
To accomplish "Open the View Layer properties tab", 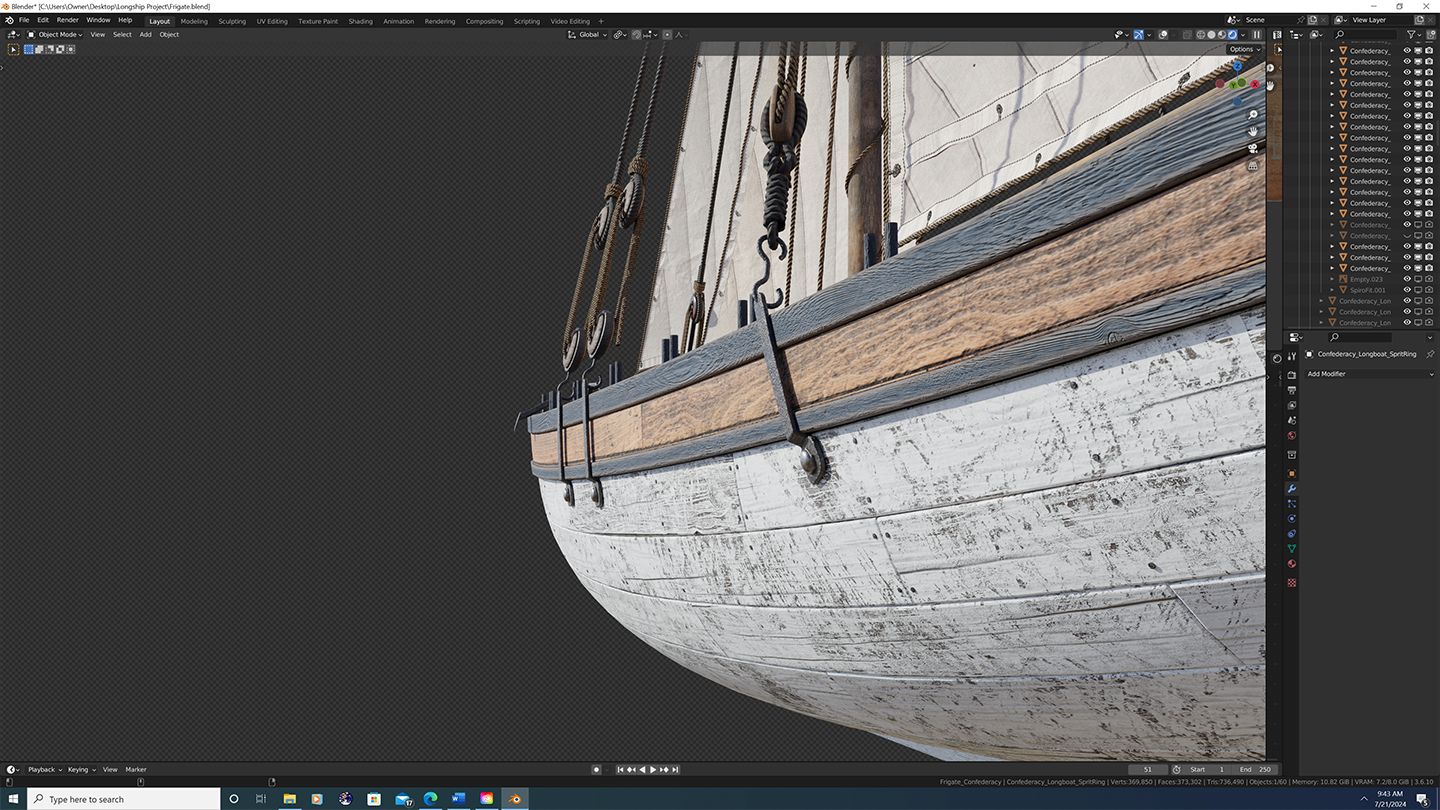I will 1291,405.
